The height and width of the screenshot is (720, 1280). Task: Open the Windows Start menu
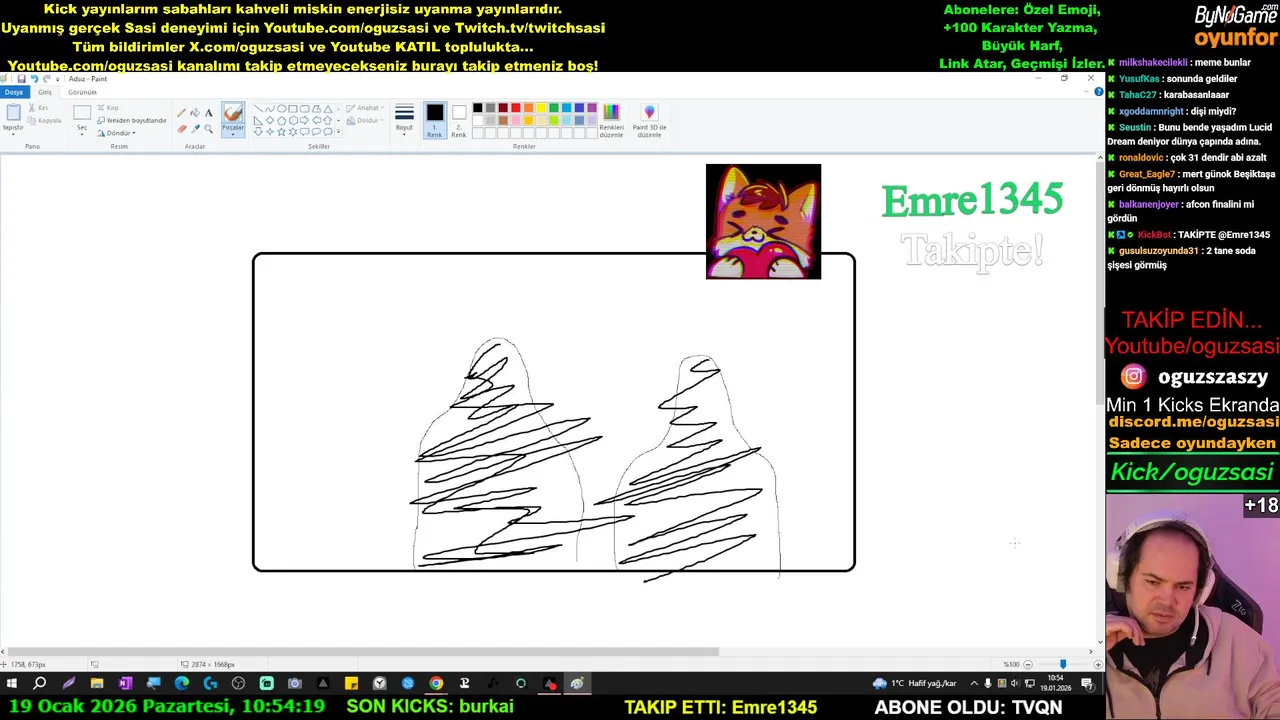tap(12, 684)
